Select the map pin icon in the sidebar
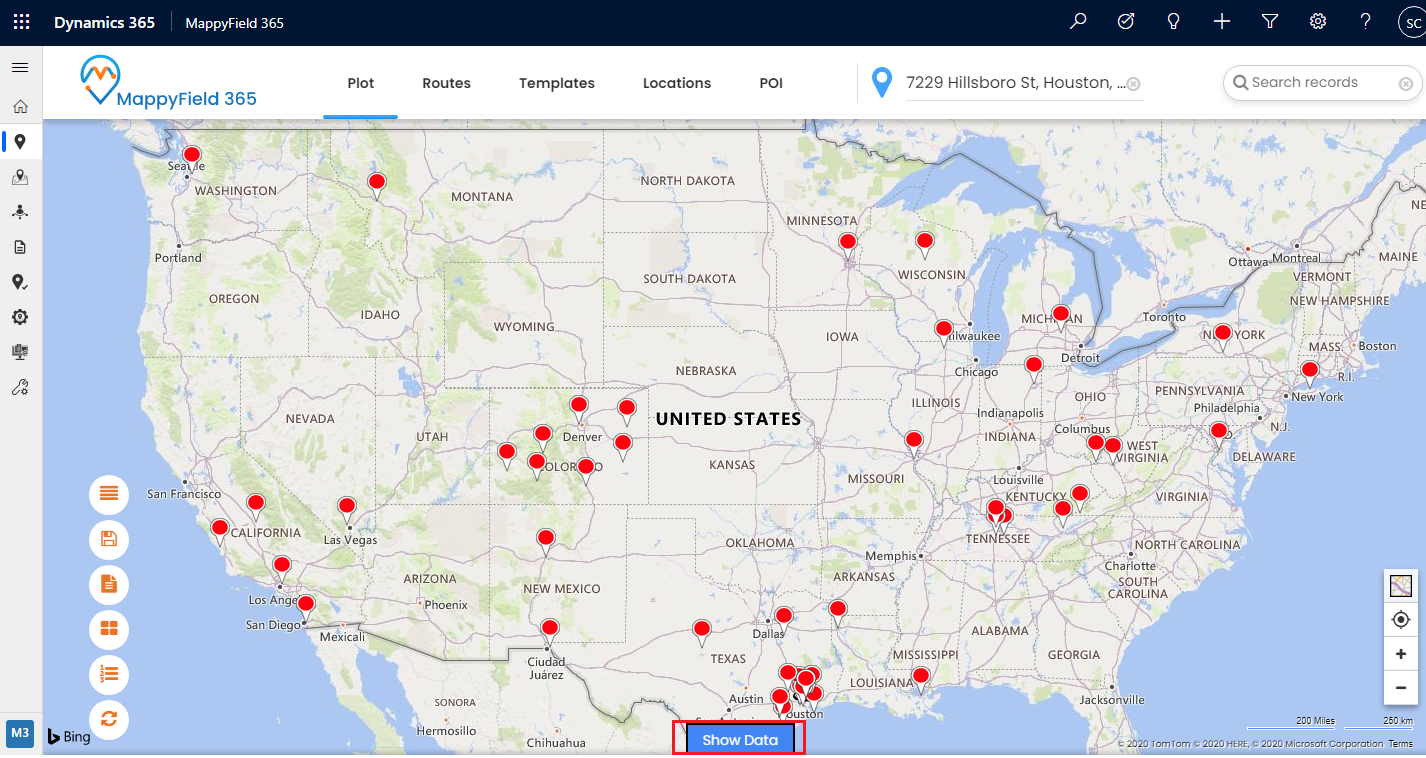1426x758 pixels. [x=20, y=142]
